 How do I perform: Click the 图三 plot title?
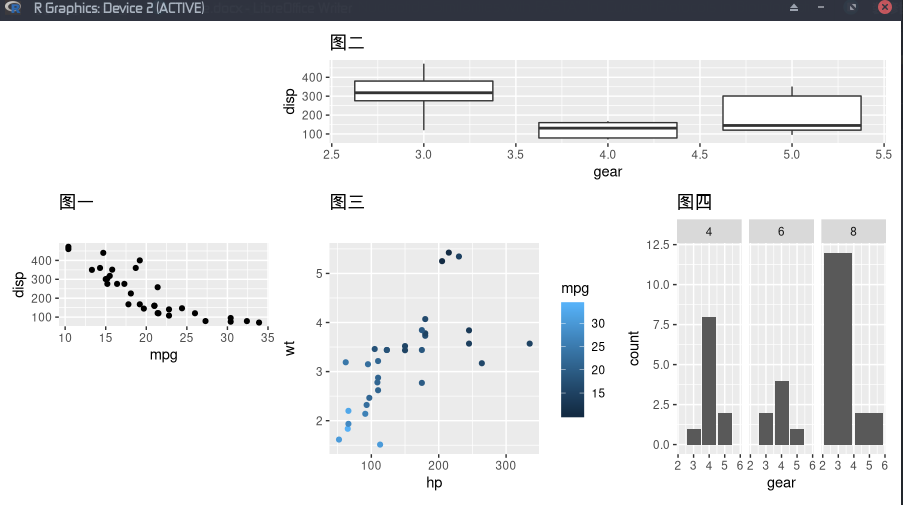347,202
